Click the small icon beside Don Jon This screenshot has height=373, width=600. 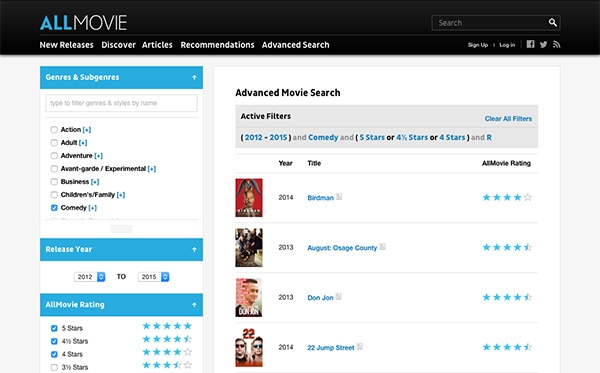pyautogui.click(x=338, y=296)
